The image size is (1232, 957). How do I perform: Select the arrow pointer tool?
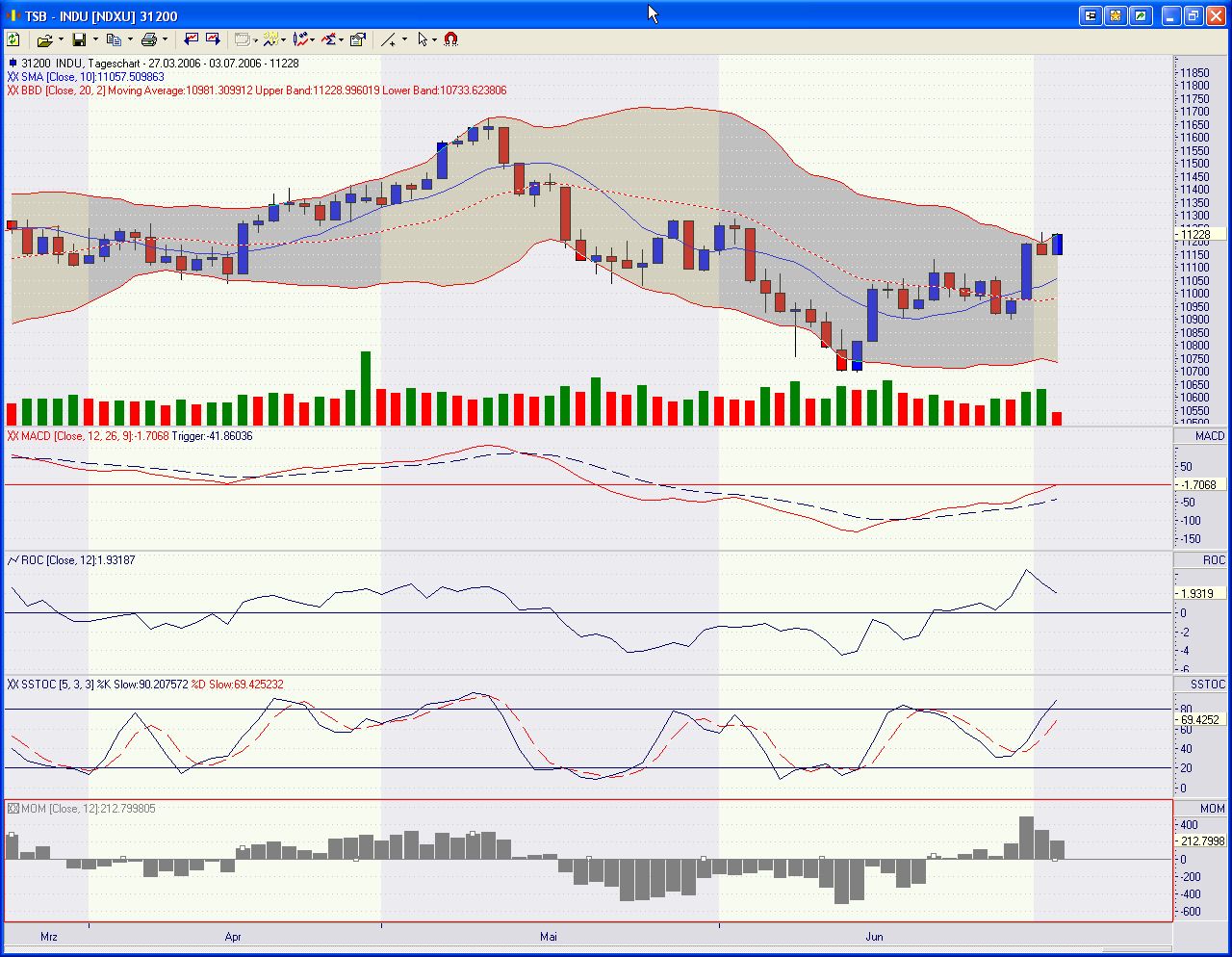pos(423,39)
